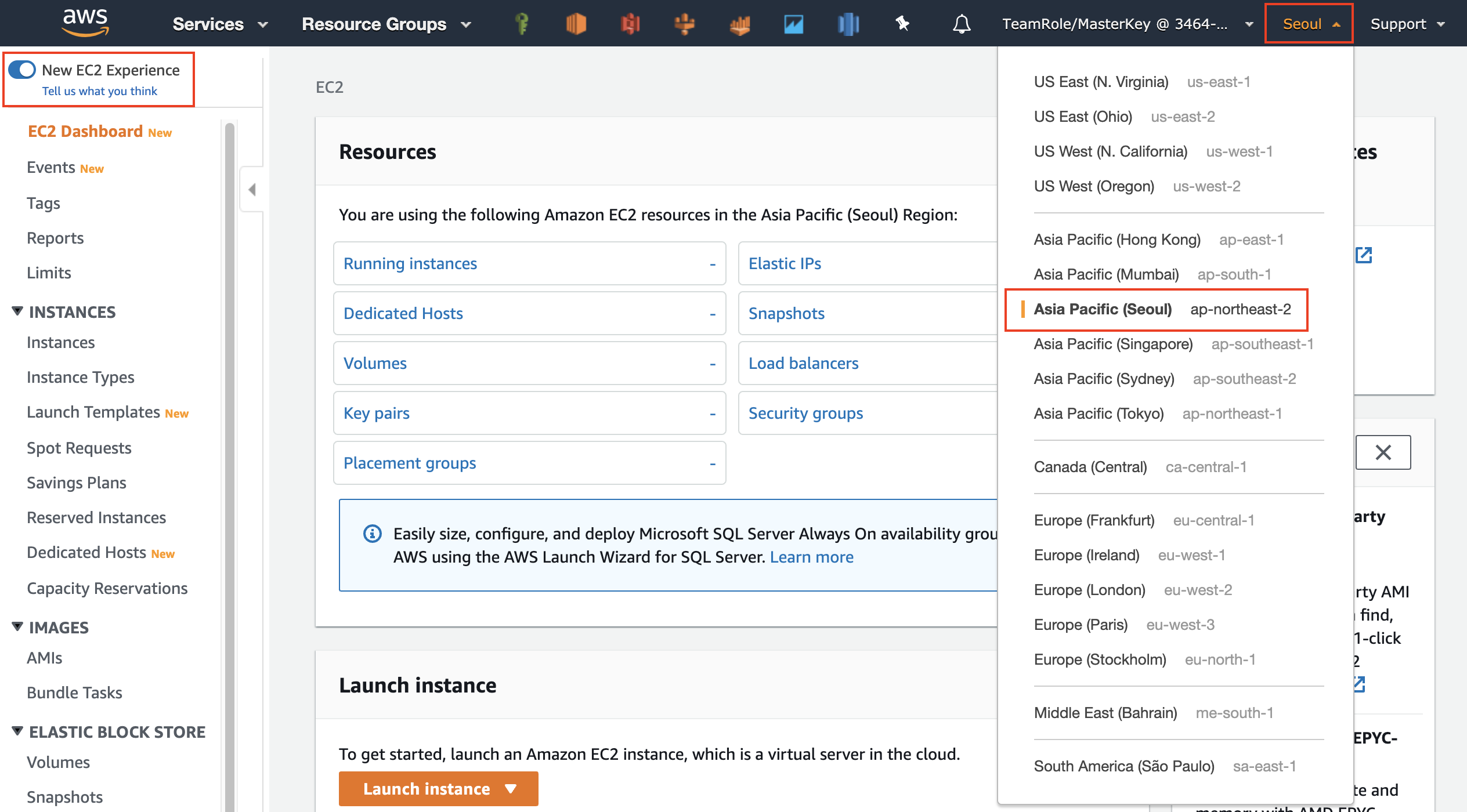Collapse the IMAGES sidebar section
1467x812 pixels.
17,627
